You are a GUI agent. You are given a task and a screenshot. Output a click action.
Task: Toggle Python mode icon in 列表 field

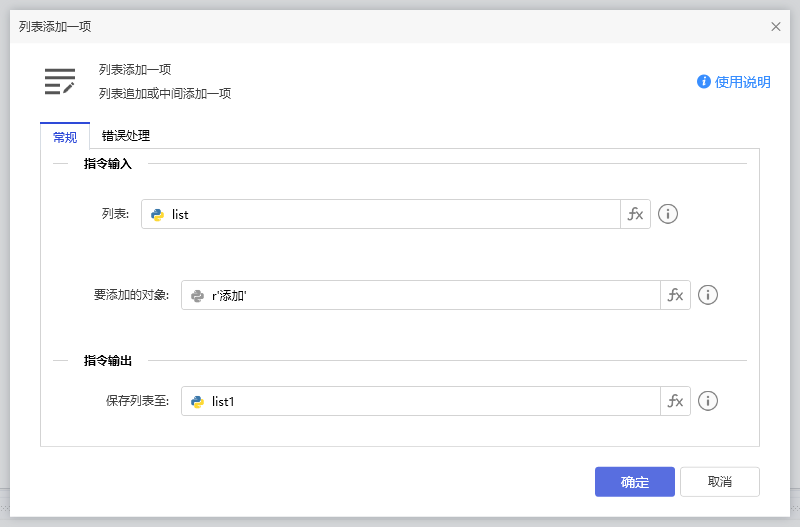coord(157,214)
